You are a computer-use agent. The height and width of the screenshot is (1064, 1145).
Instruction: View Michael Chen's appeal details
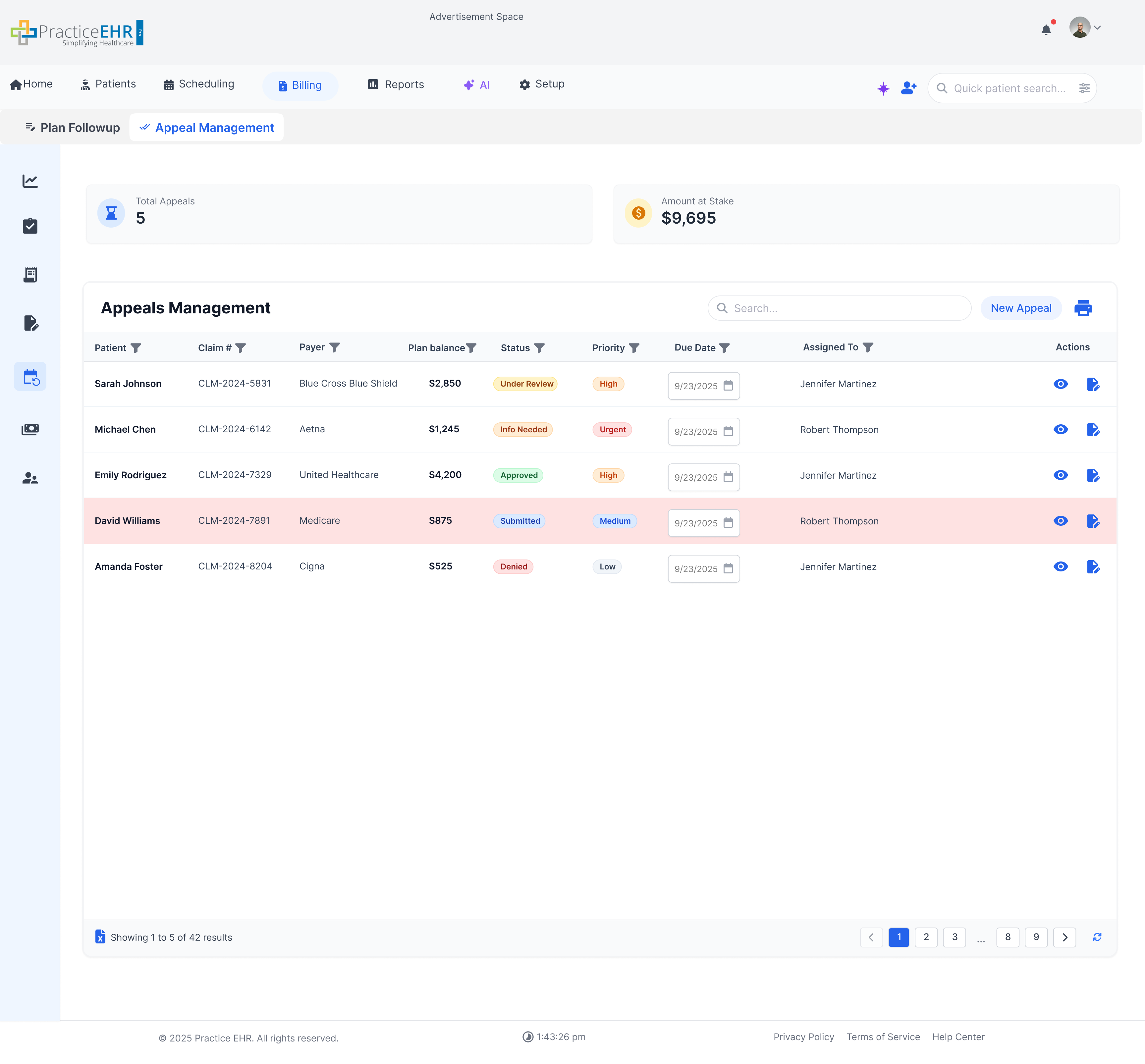[x=1060, y=430]
